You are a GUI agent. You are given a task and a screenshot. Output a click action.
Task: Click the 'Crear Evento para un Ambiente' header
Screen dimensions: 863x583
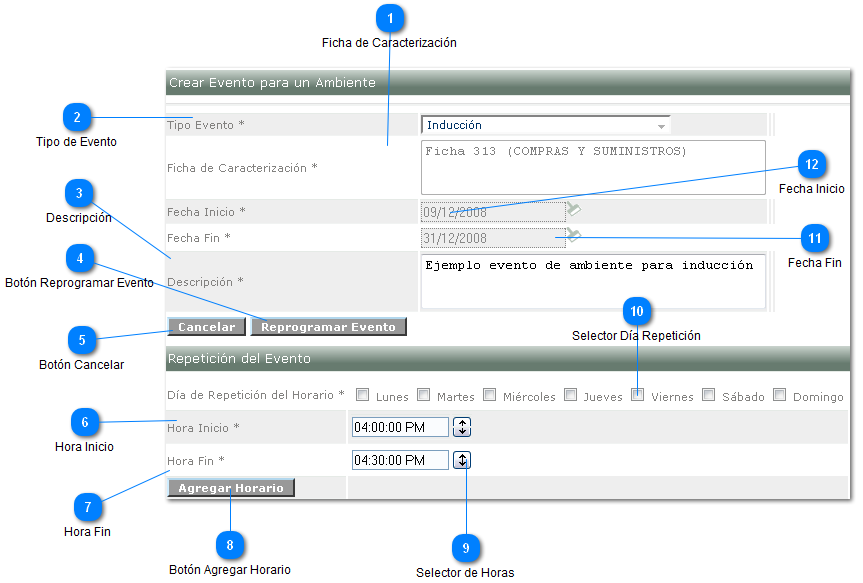tap(508, 83)
